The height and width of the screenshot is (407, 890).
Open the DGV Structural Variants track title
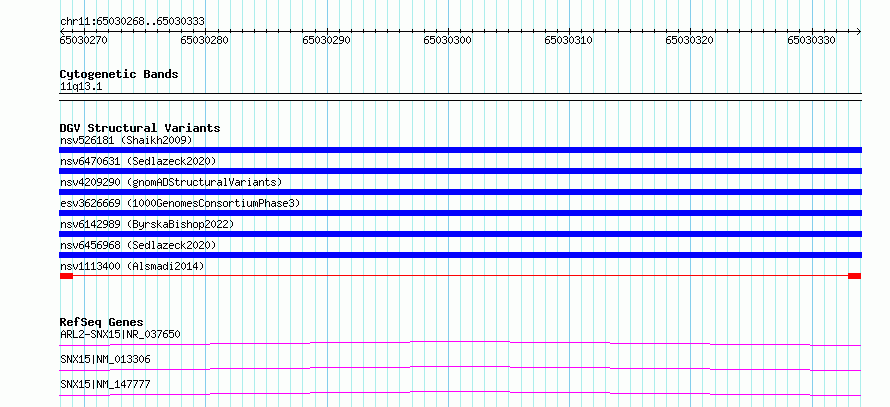140,128
